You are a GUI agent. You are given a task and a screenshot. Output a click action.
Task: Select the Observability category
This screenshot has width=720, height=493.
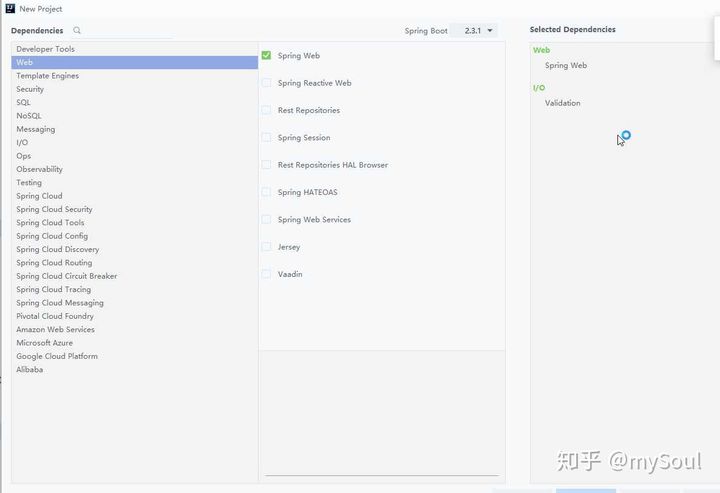tap(135, 169)
